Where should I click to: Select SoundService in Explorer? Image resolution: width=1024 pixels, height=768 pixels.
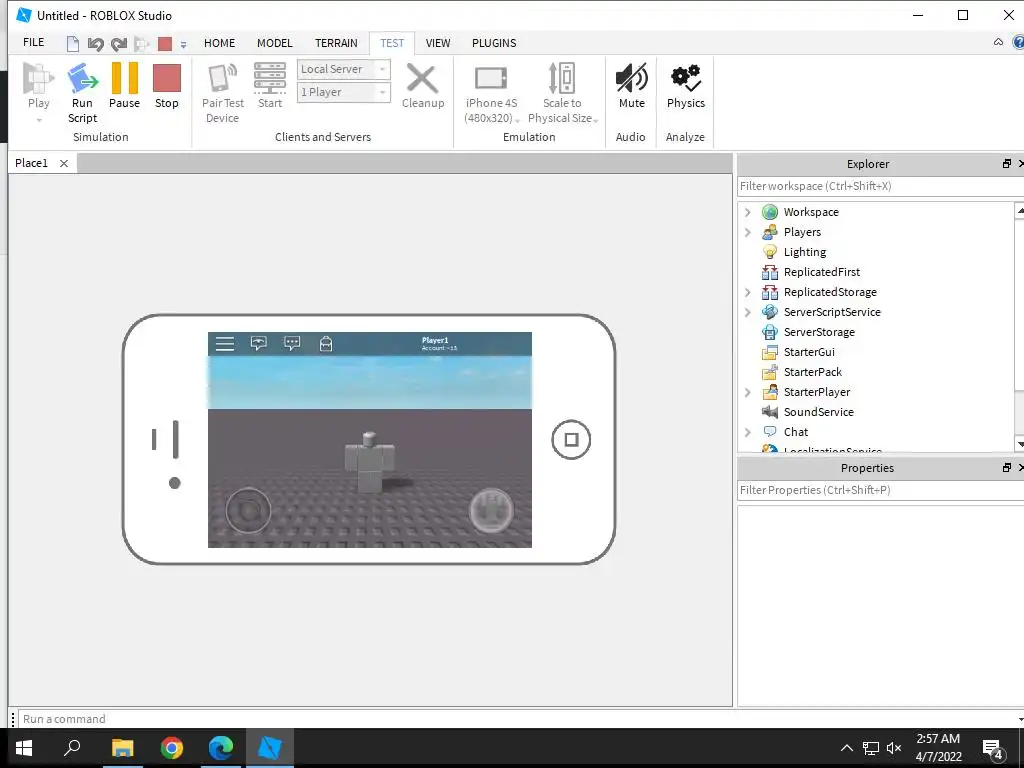[818, 412]
